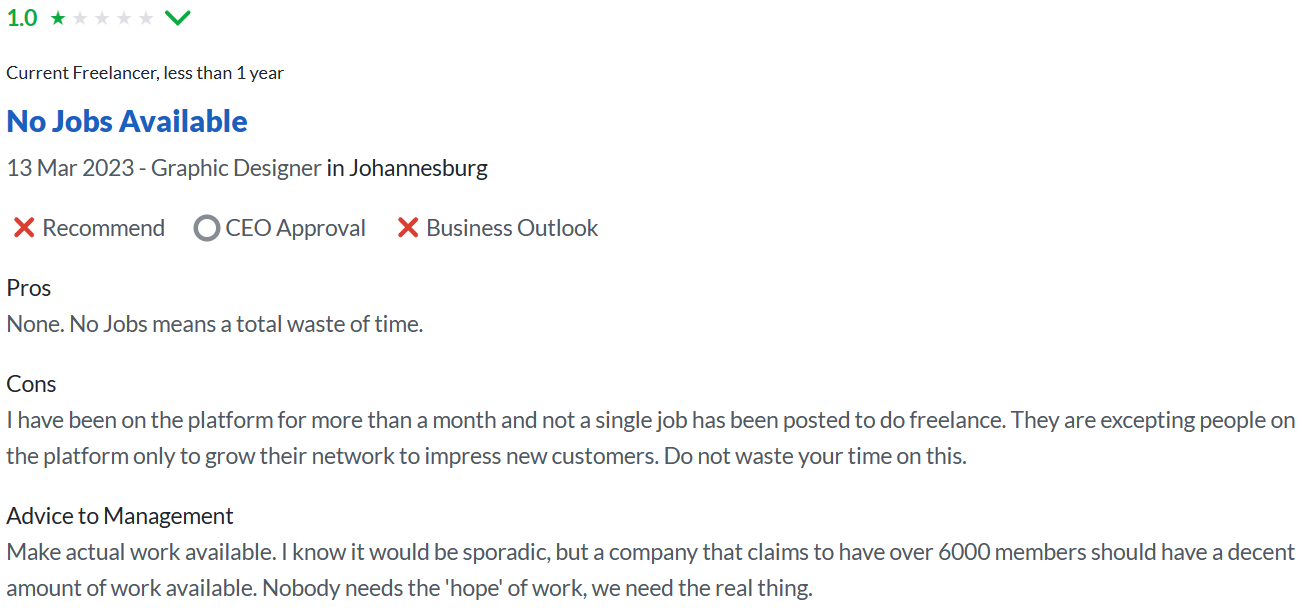Screen dimensions: 1302x615
Task: Click the 1.0 rating score
Action: click(x=22, y=18)
